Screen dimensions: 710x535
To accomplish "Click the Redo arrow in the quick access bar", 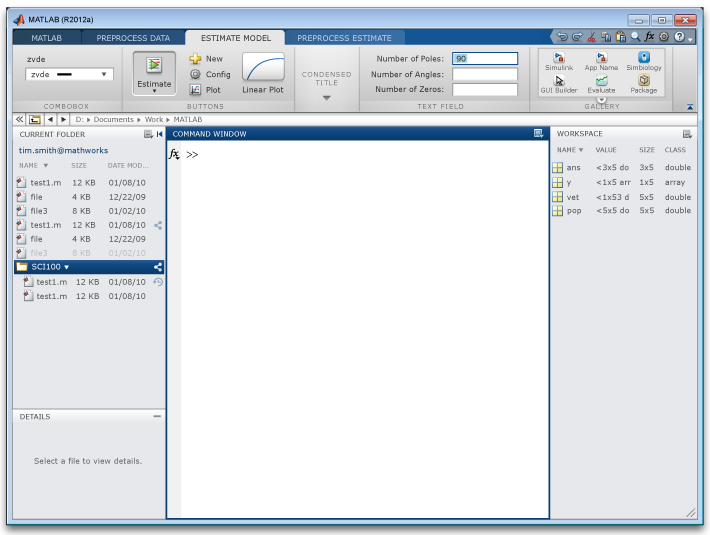I will point(577,37).
